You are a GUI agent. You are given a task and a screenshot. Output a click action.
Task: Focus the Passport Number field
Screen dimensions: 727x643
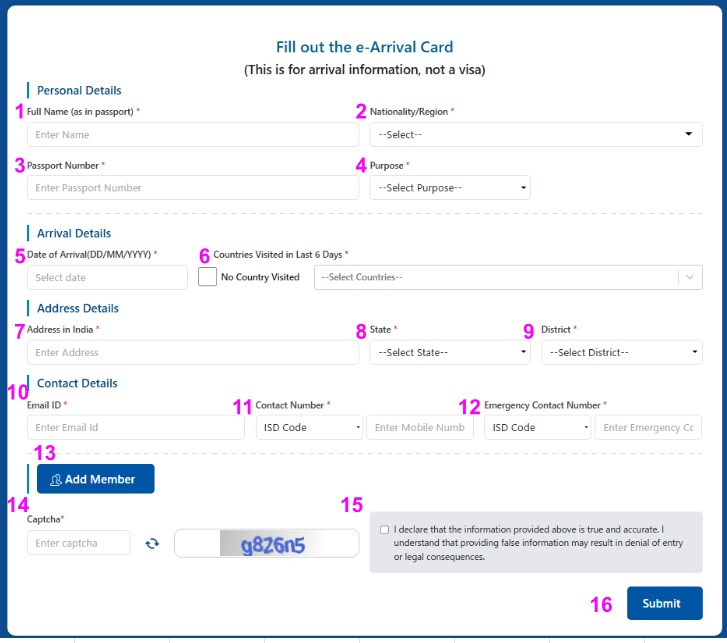coord(192,187)
